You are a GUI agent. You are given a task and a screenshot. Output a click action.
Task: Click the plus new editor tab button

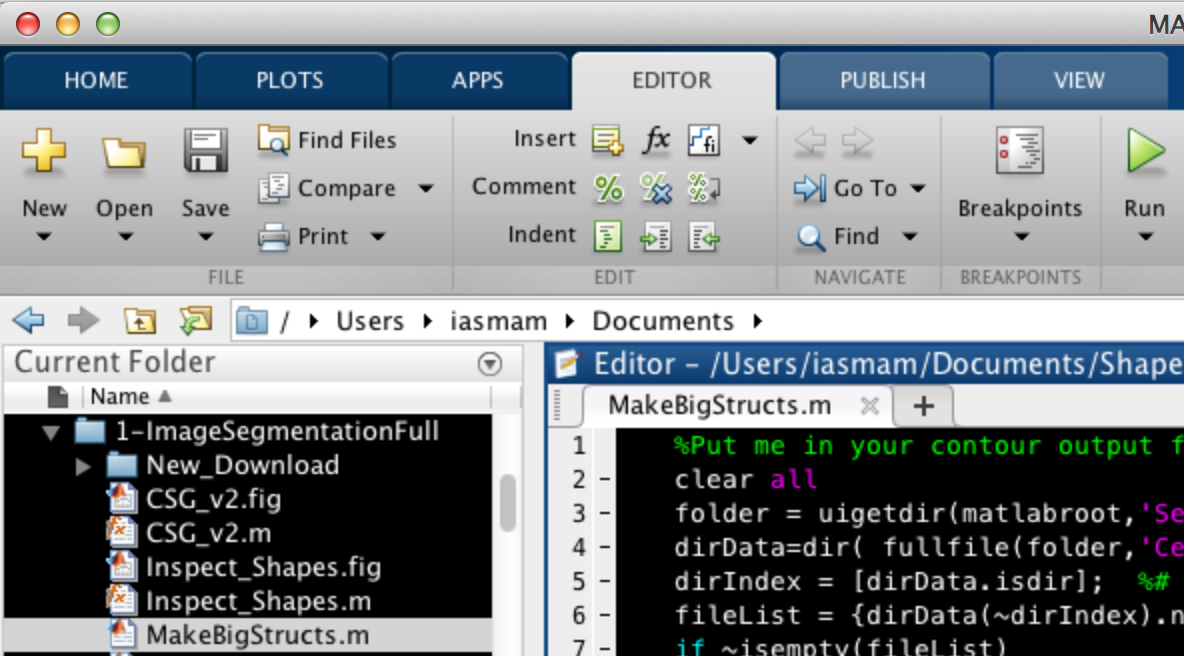coord(923,406)
